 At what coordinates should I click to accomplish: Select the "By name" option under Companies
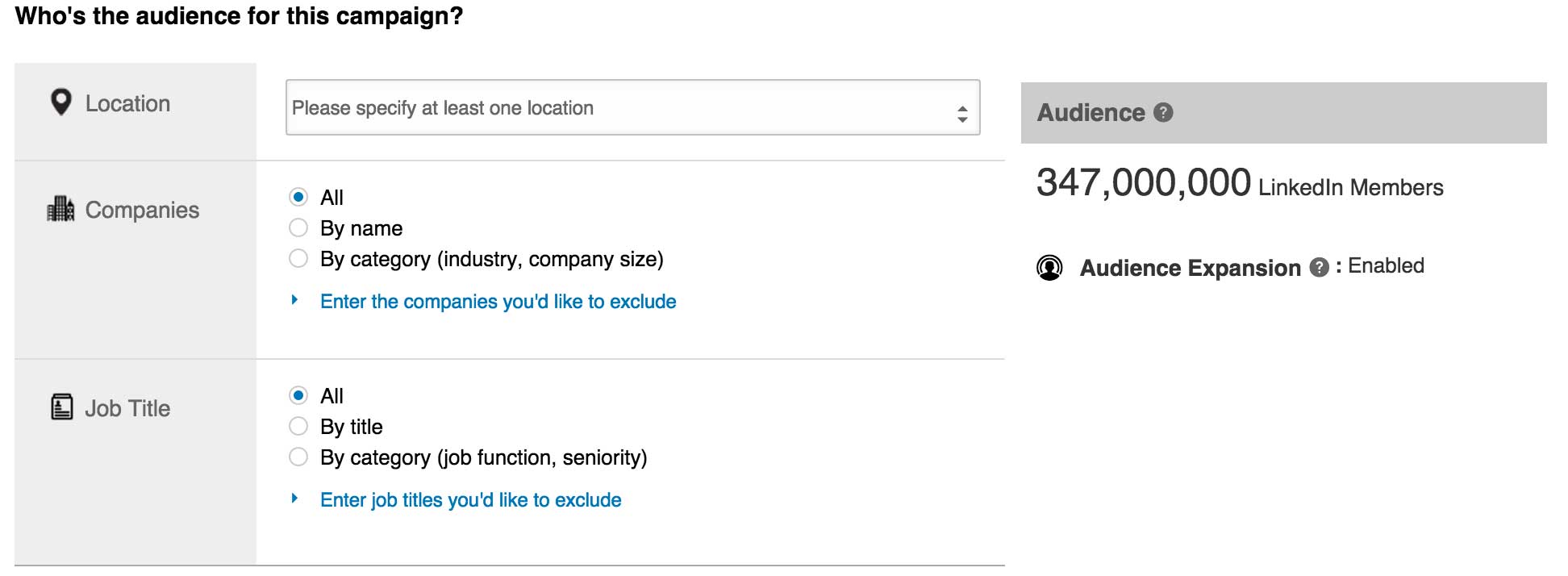pos(298,228)
